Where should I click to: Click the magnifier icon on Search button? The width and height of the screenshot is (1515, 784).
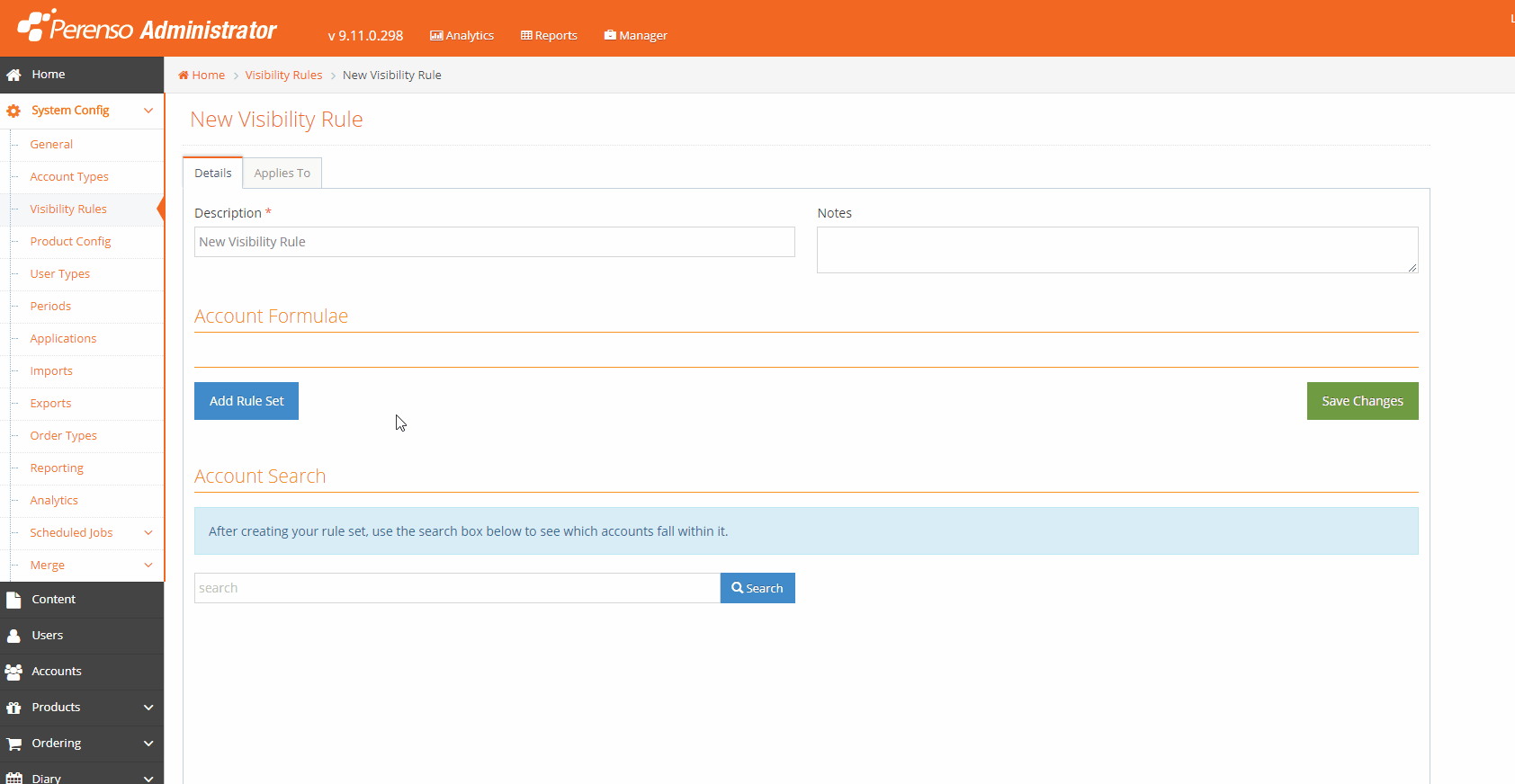[x=737, y=588]
